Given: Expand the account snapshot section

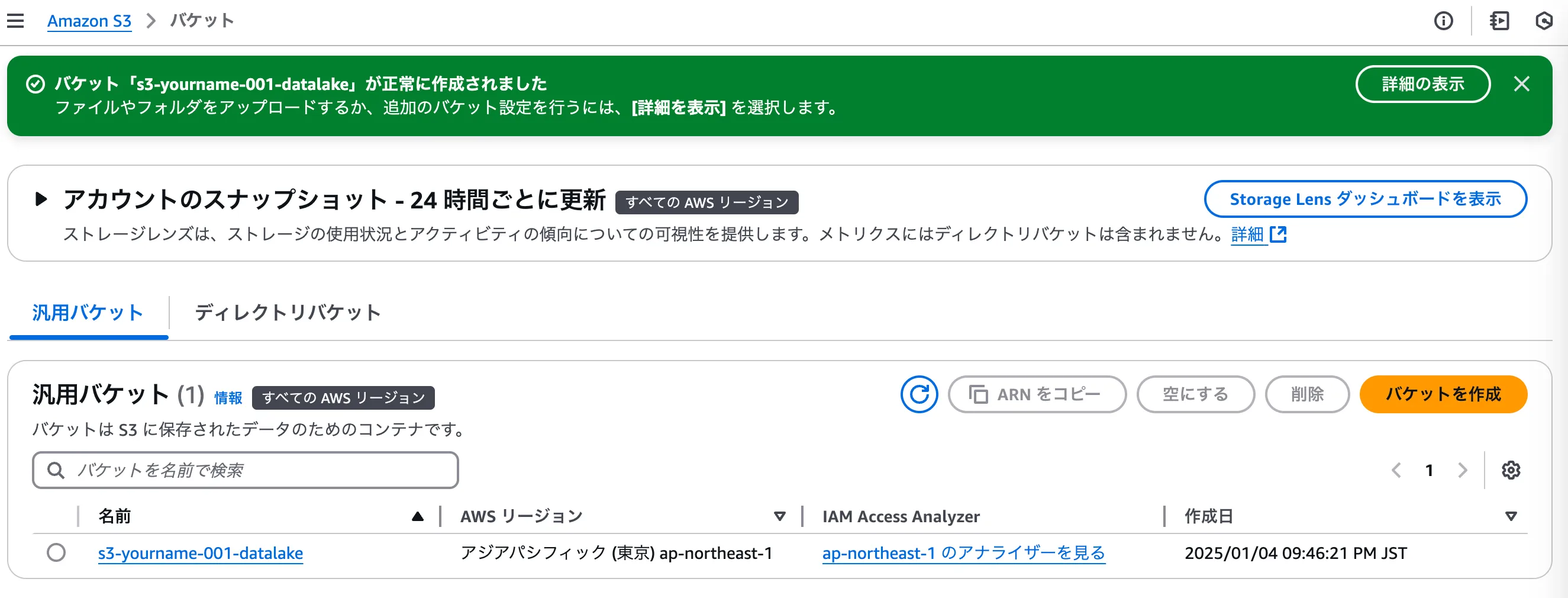Looking at the screenshot, I should [x=41, y=199].
